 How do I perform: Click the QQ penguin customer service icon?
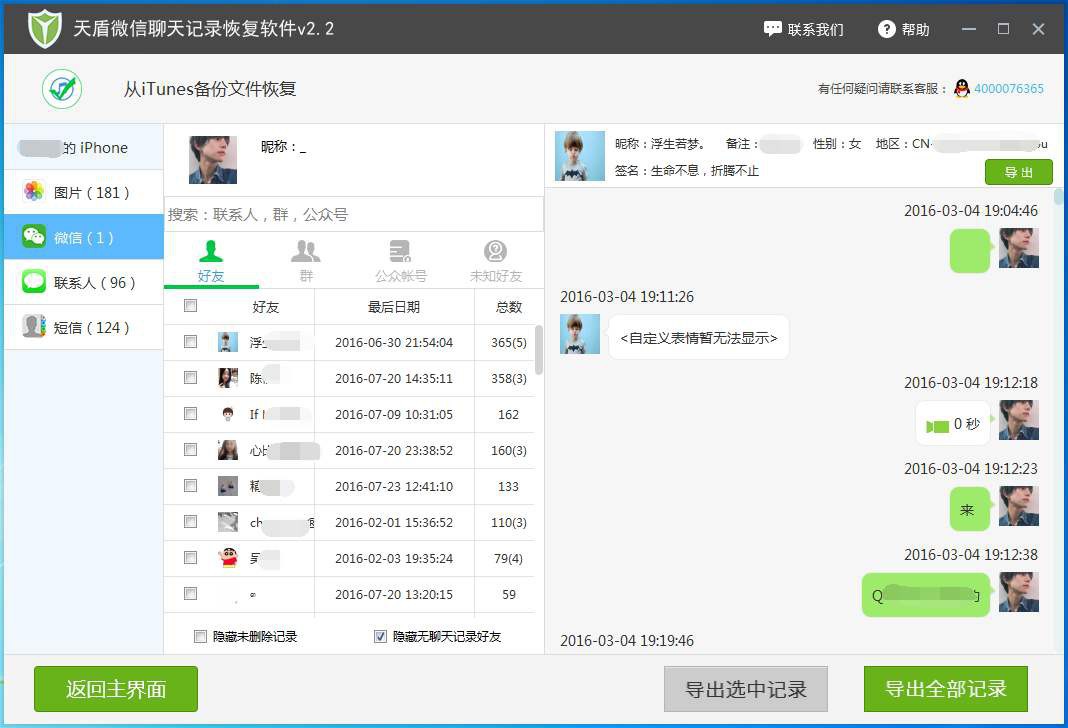pos(959,89)
